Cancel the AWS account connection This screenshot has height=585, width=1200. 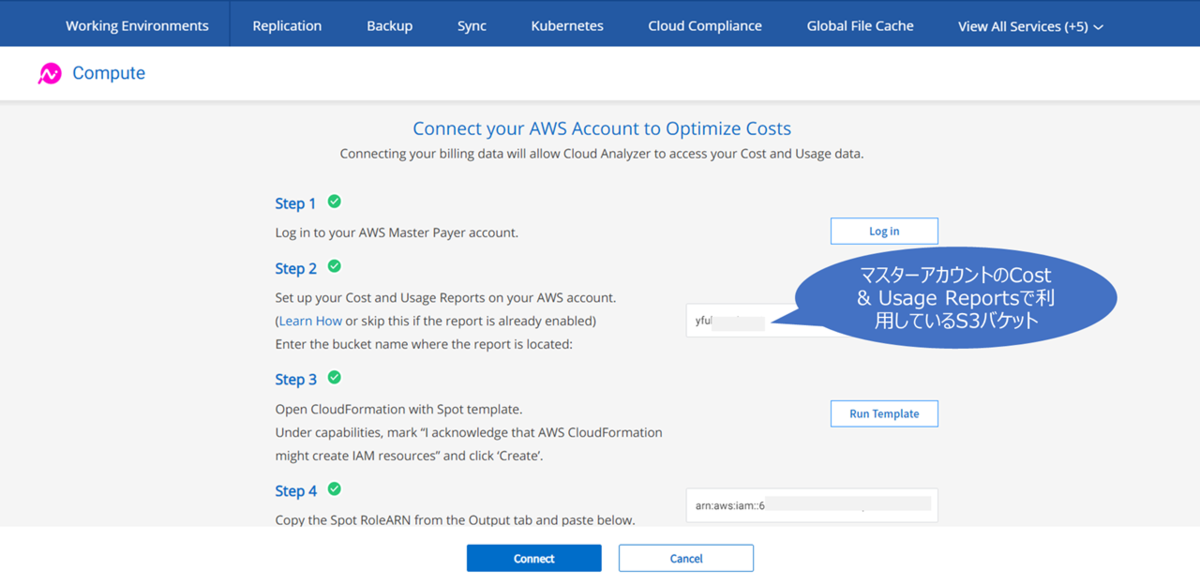tap(686, 558)
